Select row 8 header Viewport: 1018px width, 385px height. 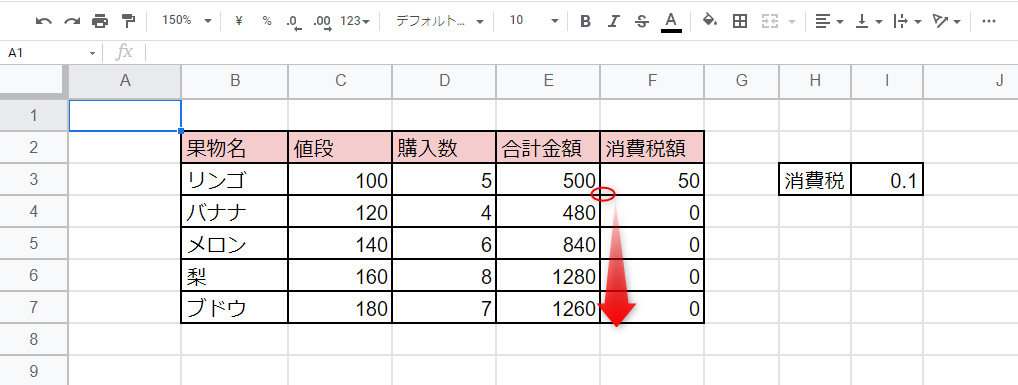coord(34,340)
